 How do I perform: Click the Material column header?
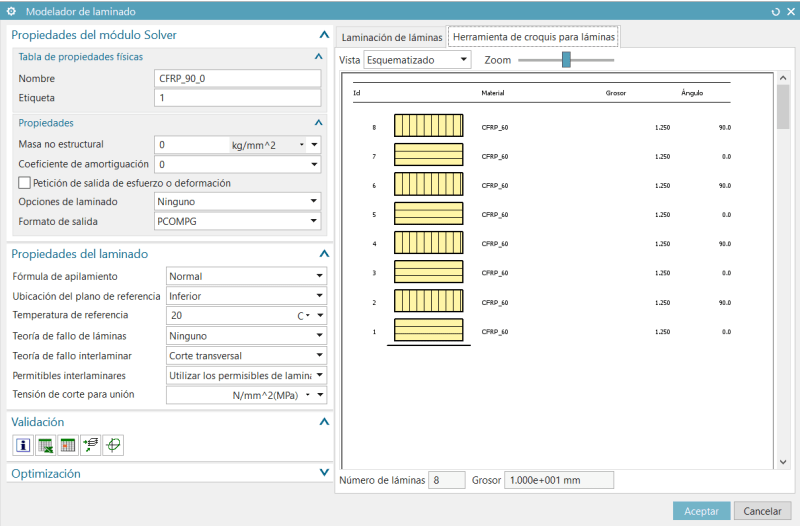coord(492,93)
